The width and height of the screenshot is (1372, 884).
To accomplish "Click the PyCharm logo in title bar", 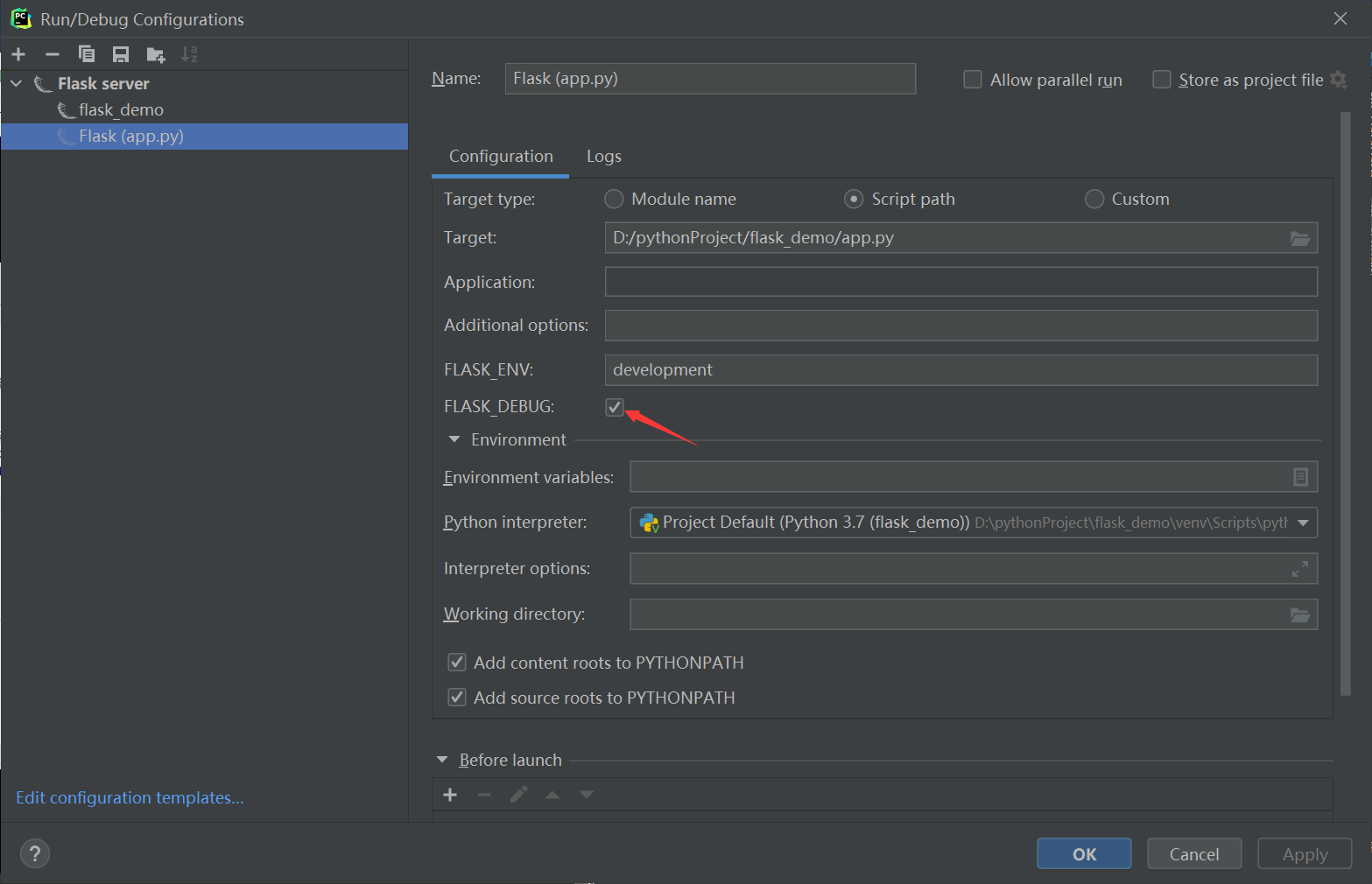I will [21, 18].
